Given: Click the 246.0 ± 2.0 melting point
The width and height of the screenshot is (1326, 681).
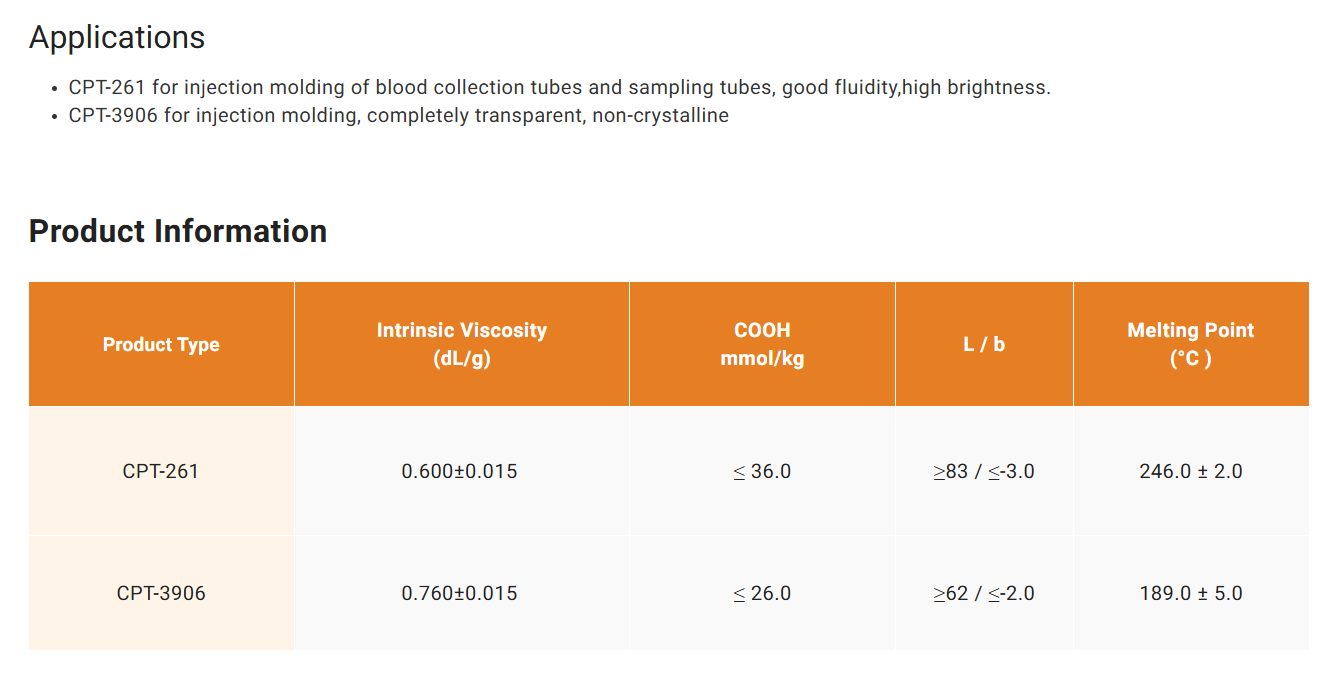Looking at the screenshot, I should coord(1190,471).
